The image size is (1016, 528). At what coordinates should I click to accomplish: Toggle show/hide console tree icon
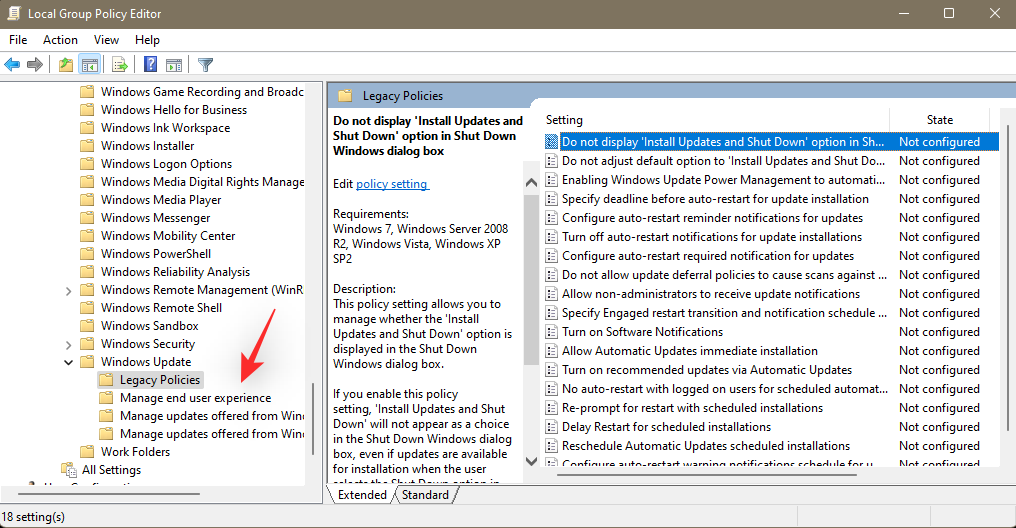89,65
